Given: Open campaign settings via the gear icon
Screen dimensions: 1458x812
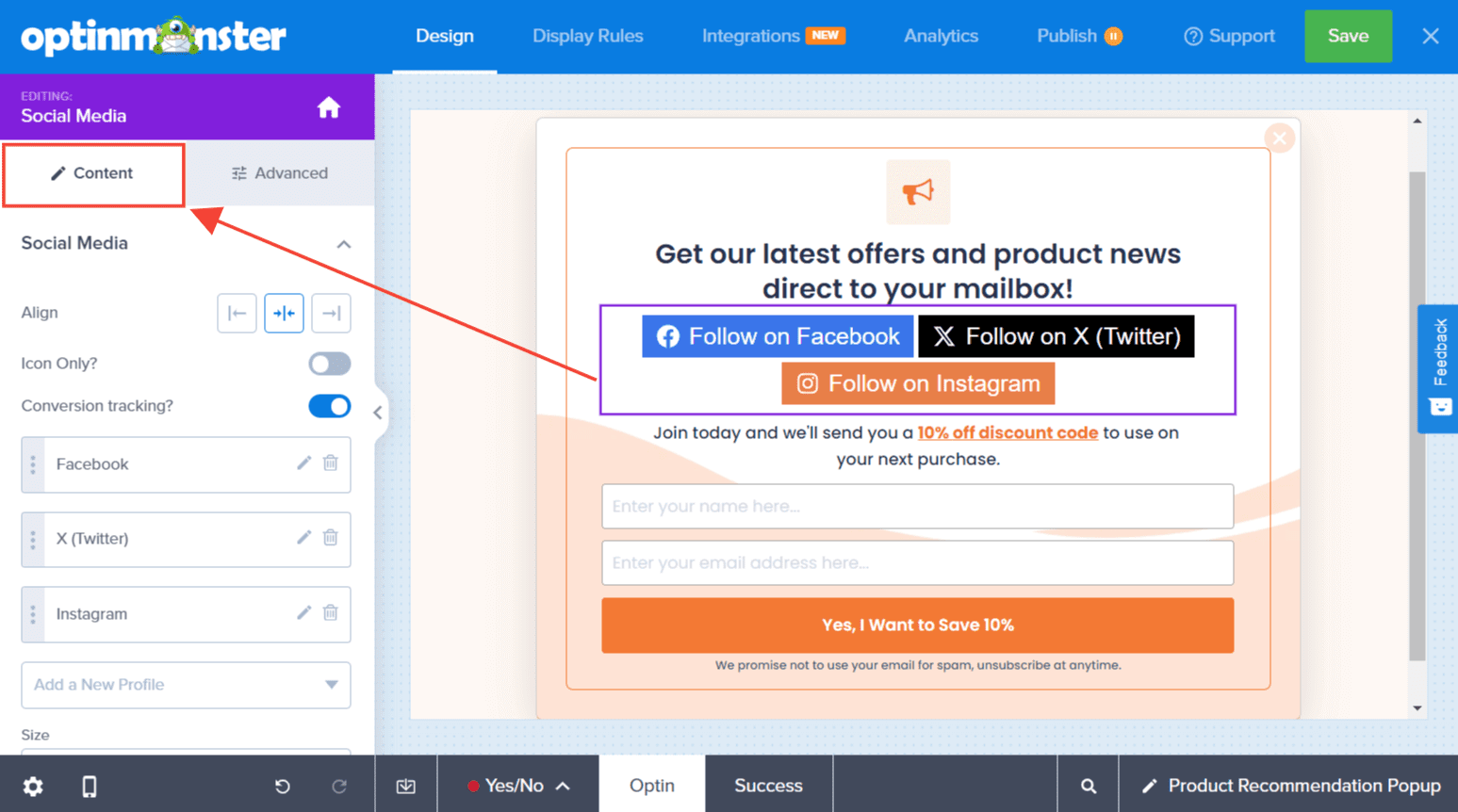Looking at the screenshot, I should click(34, 786).
